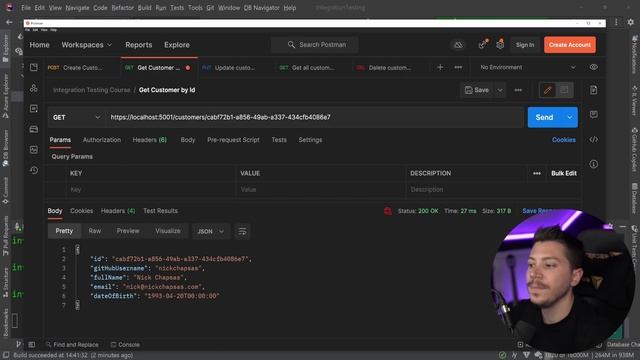The height and width of the screenshot is (360, 640).
Task: Open IDE settings gear top right
Action: coord(631,22)
